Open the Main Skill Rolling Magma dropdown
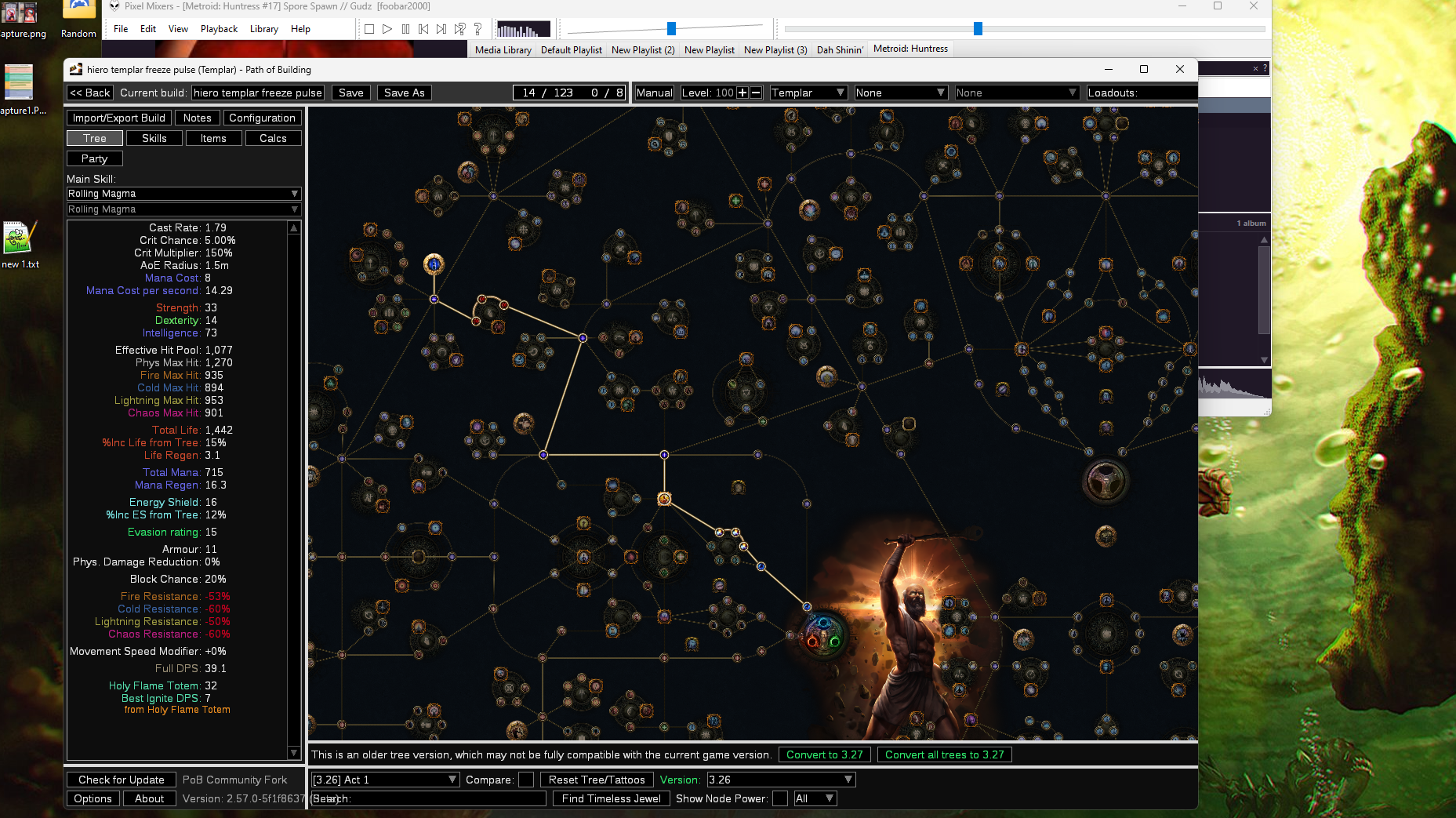 point(183,194)
